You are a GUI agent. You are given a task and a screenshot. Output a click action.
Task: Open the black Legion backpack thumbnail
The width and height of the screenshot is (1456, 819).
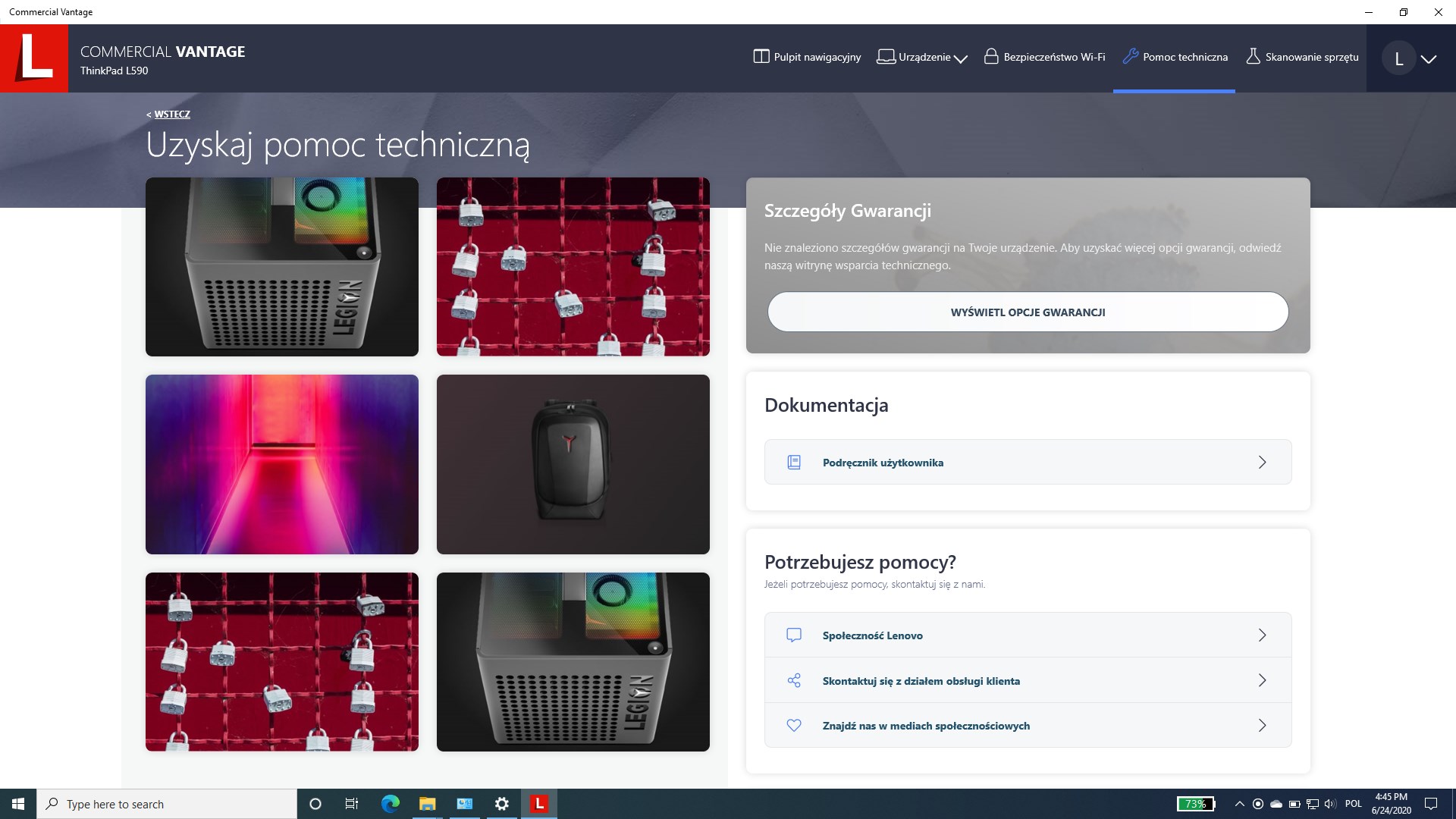tap(573, 464)
